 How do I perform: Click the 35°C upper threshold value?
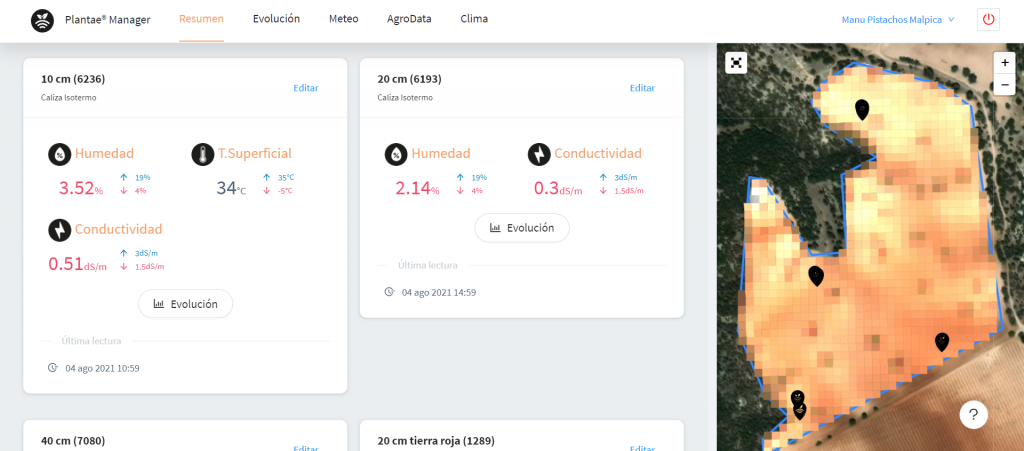[287, 177]
